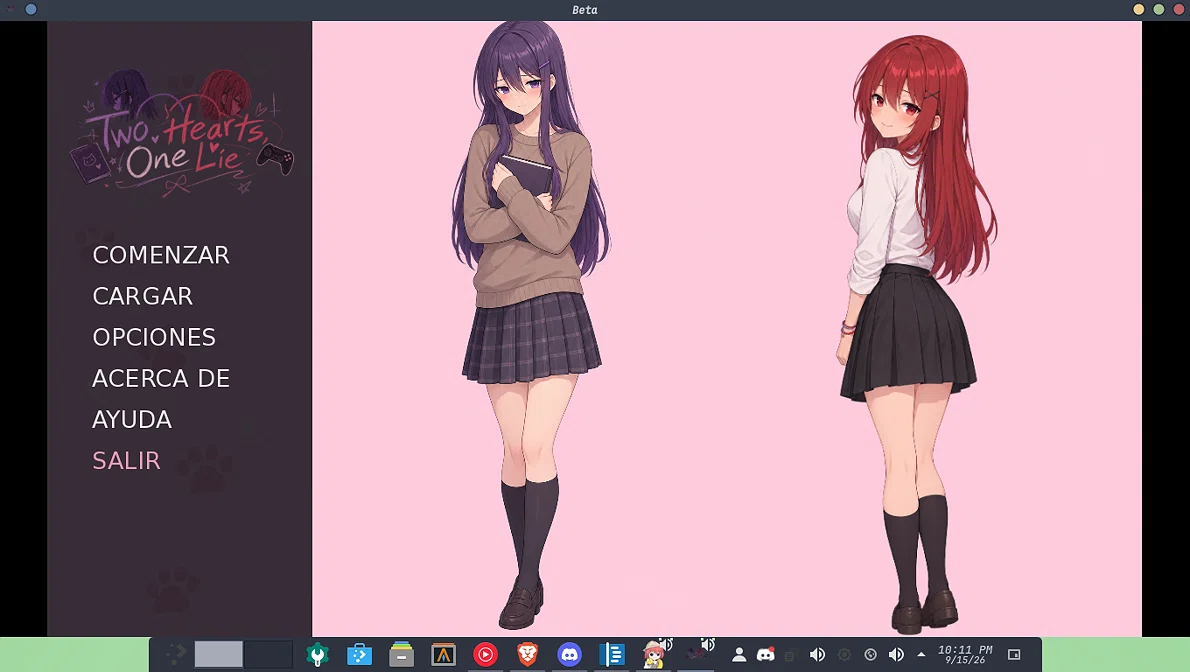This screenshot has height=672, width=1190.
Task: Open the speaker volume icon beside the tray arrow
Action: pos(896,655)
